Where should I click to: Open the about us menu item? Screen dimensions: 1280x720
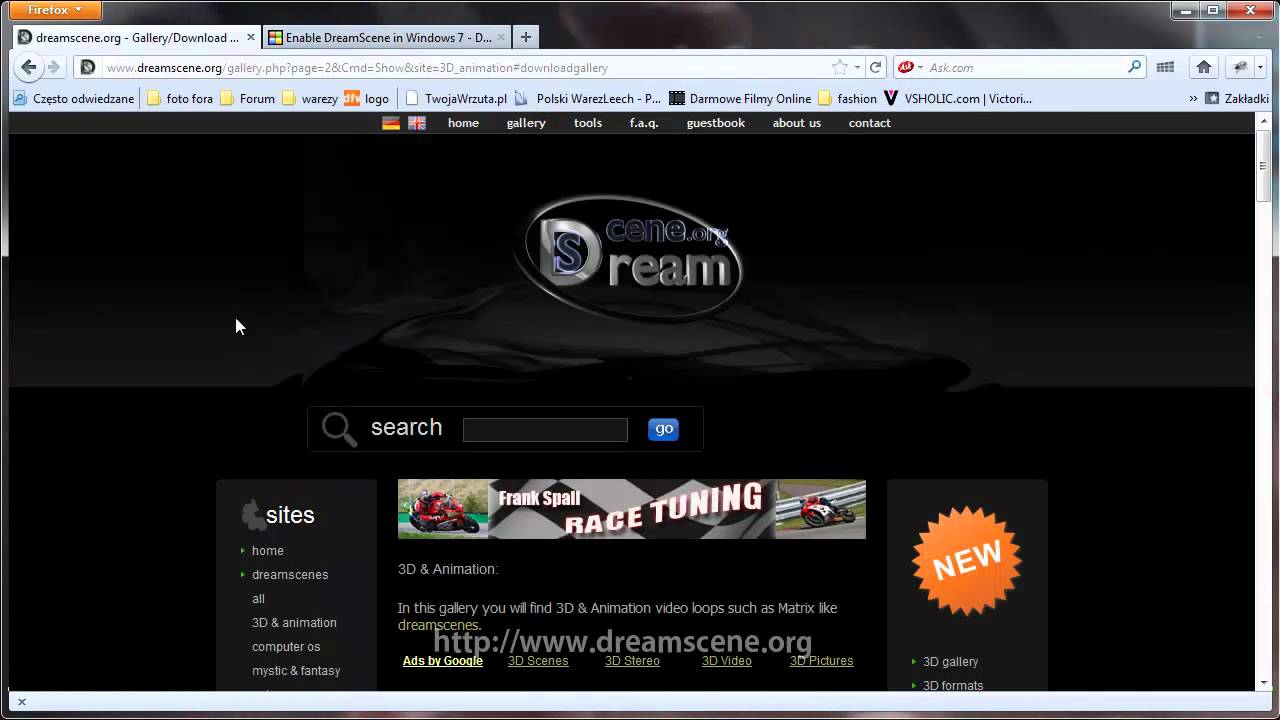[797, 123]
